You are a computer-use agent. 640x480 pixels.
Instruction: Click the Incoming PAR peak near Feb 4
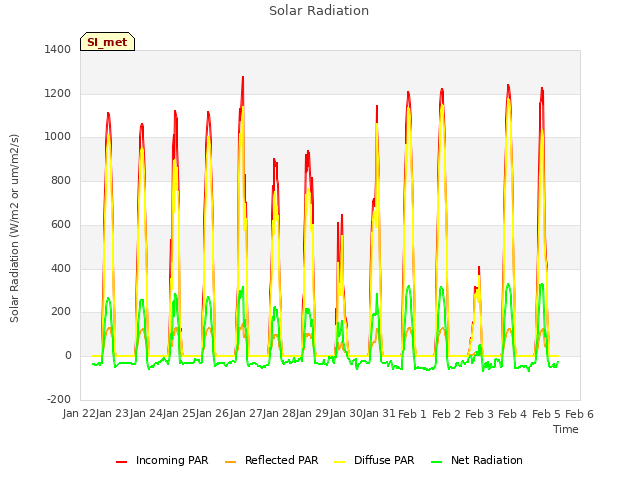pos(508,86)
